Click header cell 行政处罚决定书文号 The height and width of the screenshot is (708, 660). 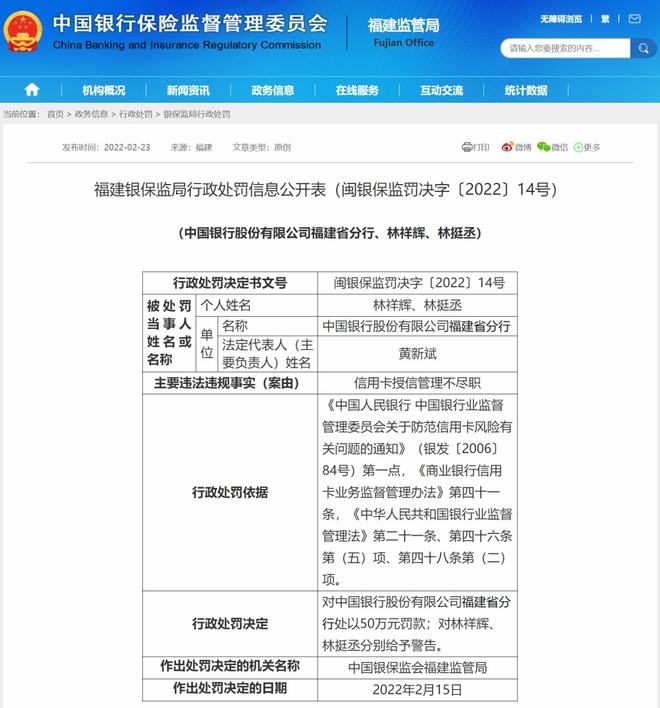(230, 283)
